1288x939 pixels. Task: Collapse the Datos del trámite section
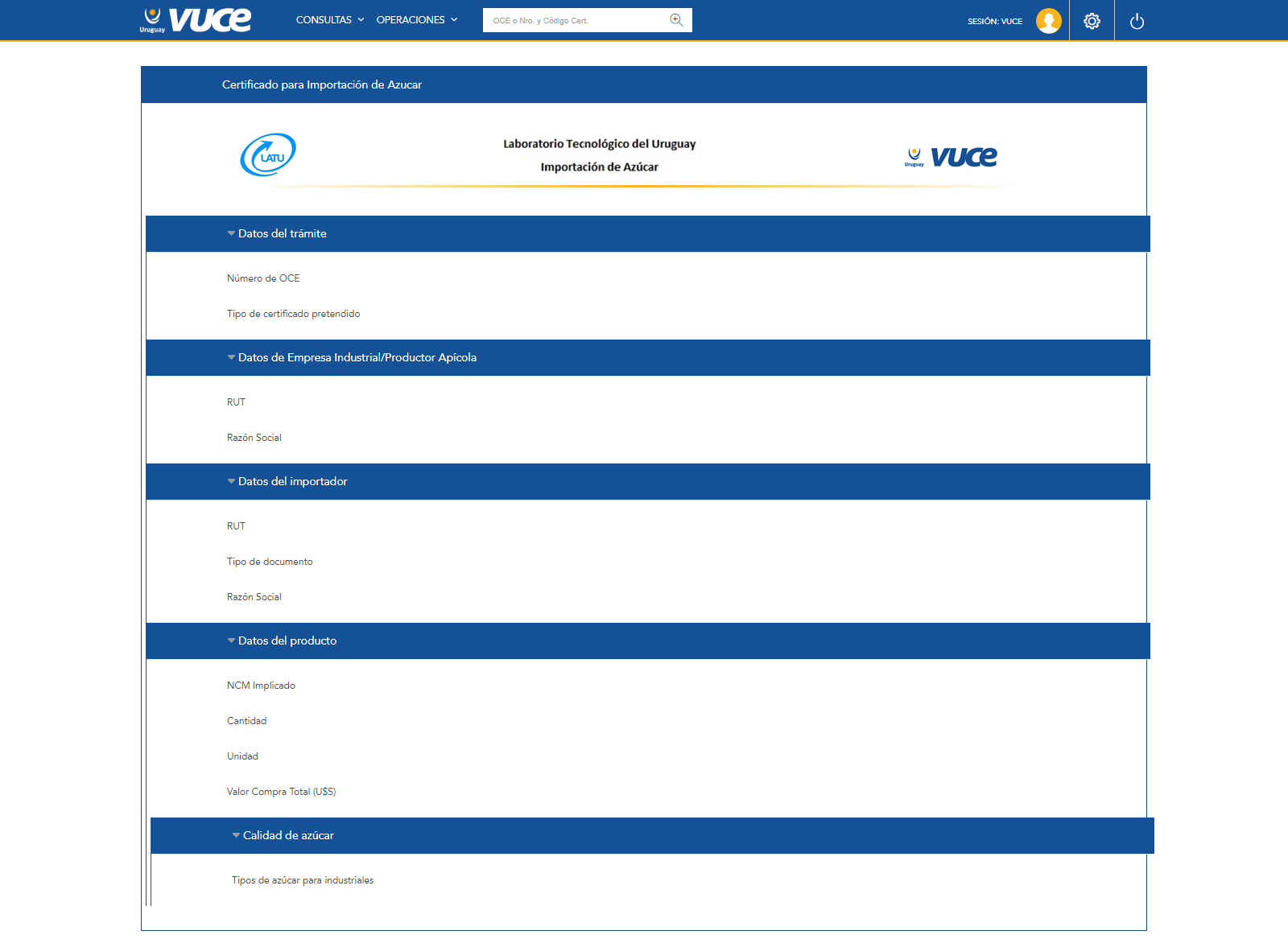tap(232, 233)
